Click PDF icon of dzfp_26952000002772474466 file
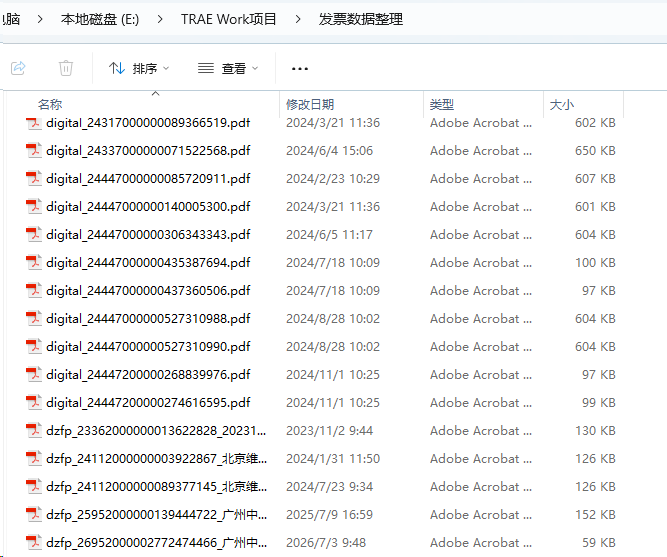667x557 pixels. (x=34, y=543)
